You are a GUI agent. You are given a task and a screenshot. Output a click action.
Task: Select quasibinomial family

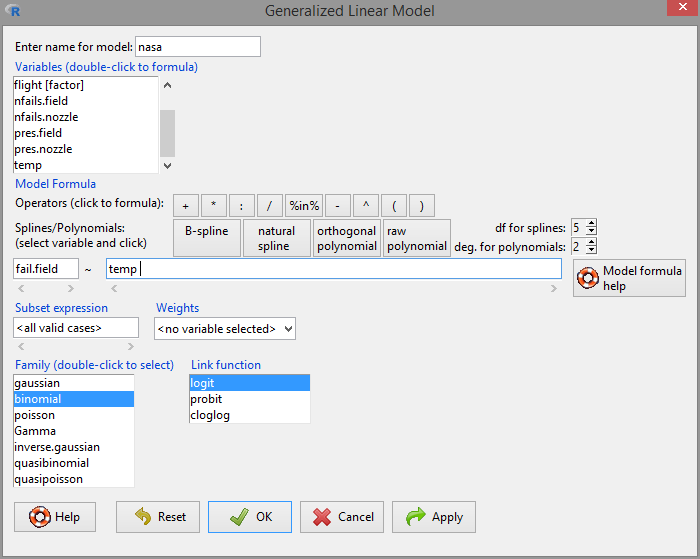pos(74,463)
